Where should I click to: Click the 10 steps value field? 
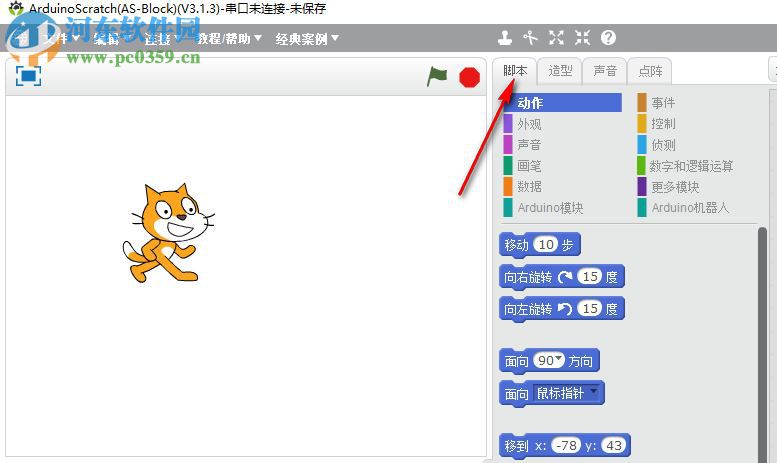pos(546,244)
